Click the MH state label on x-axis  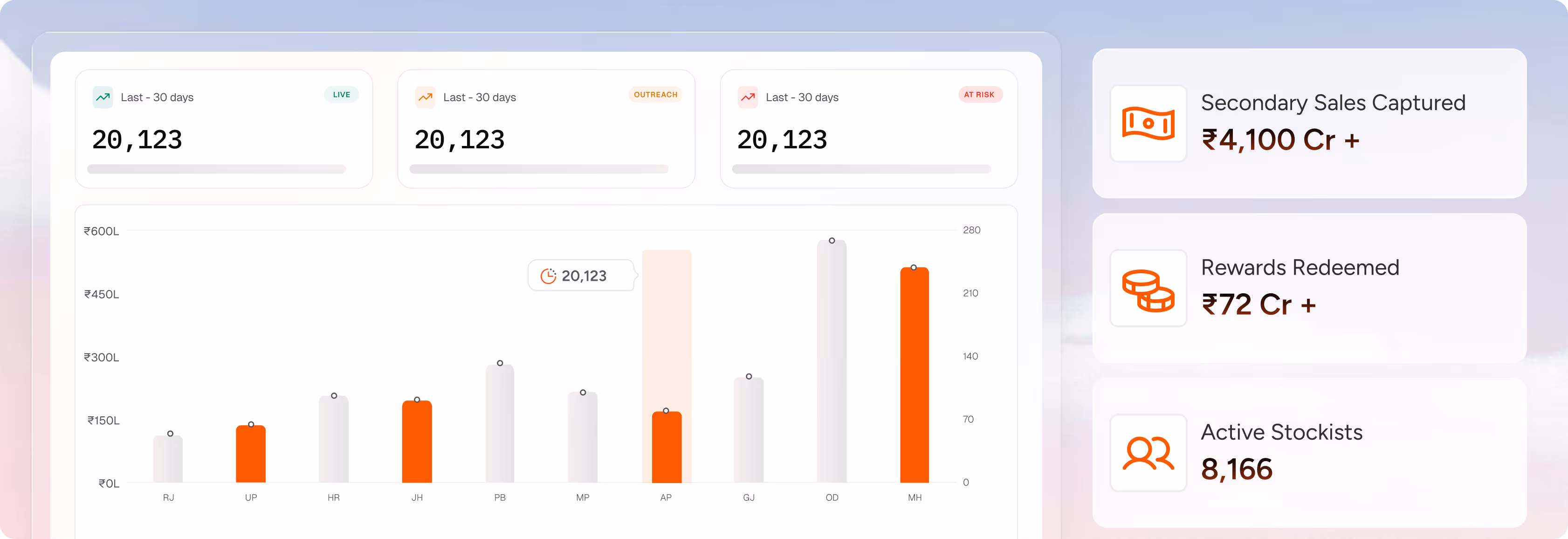coord(915,498)
